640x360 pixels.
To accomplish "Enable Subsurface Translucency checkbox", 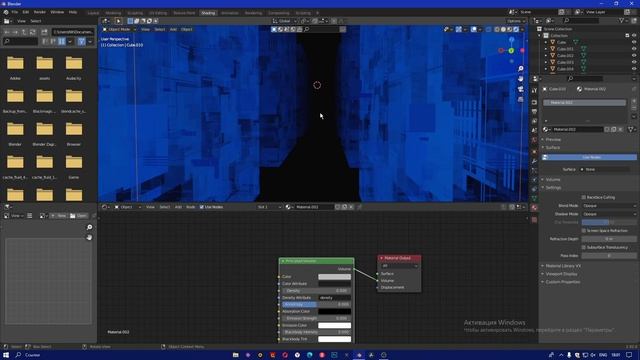I will coord(584,247).
